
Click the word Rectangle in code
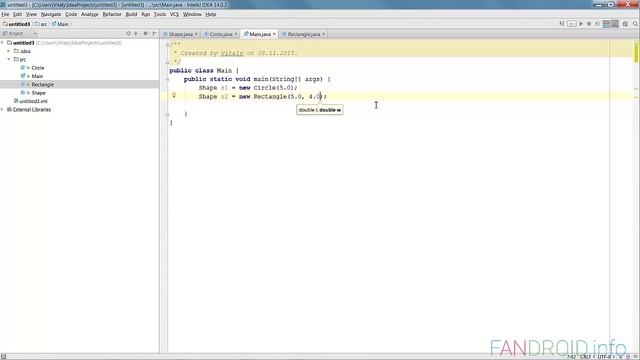pyautogui.click(x=270, y=97)
